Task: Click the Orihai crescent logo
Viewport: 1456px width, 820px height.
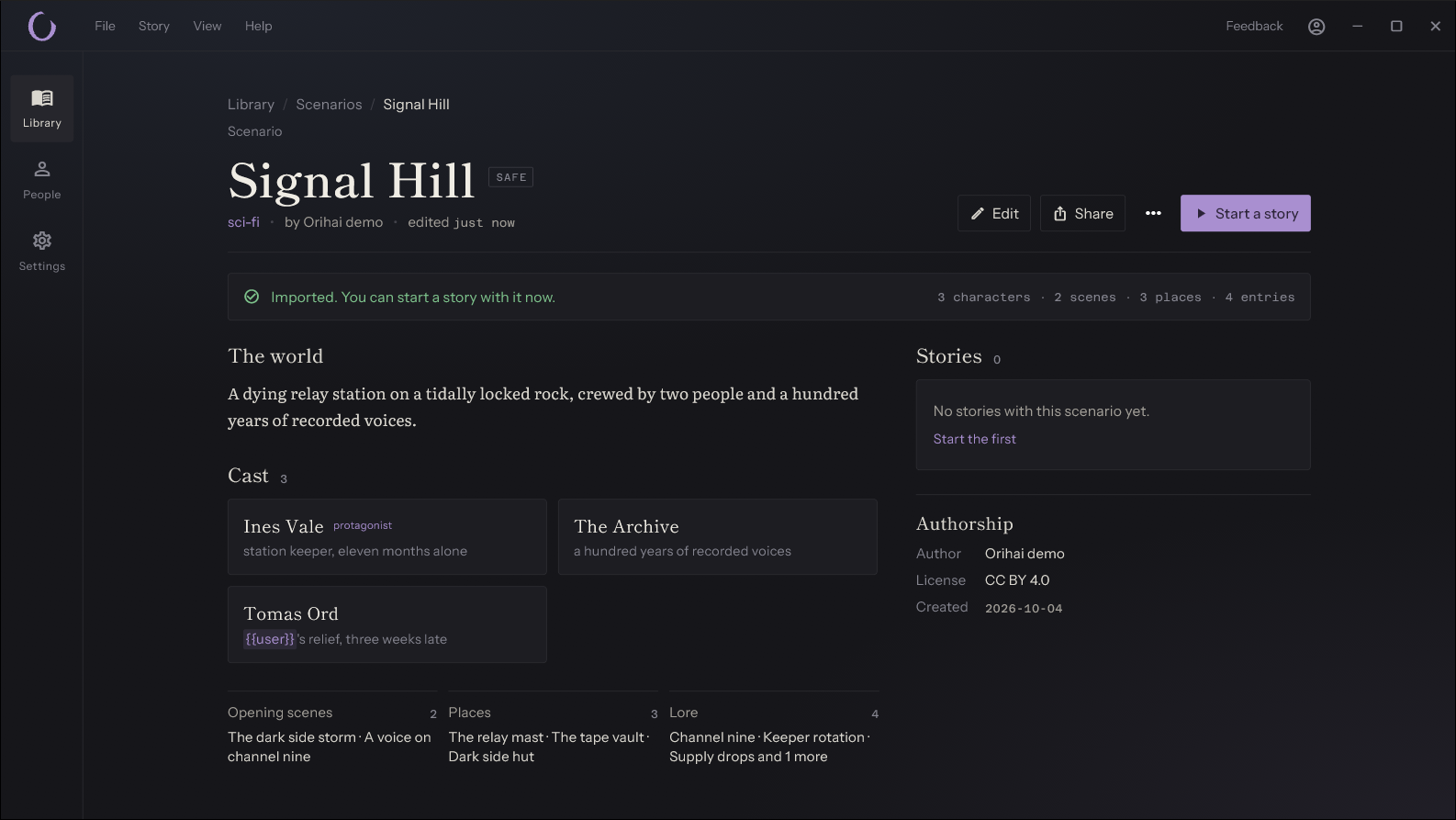Action: pyautogui.click(x=42, y=26)
